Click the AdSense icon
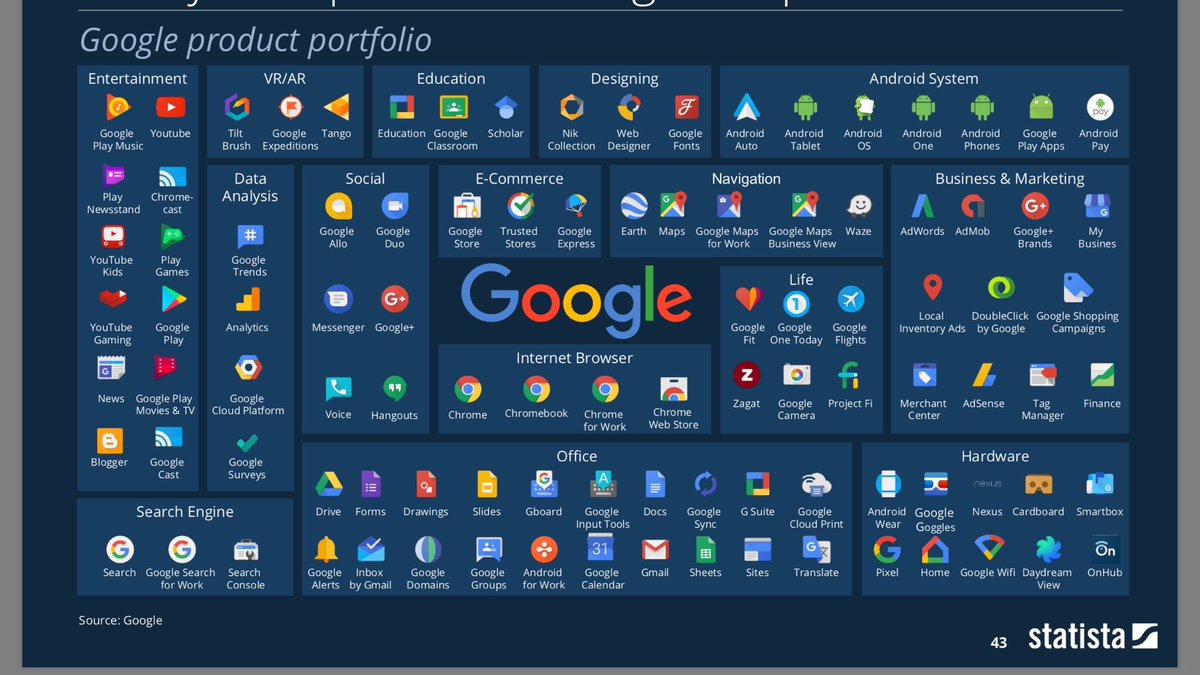1200x675 pixels. coord(984,376)
